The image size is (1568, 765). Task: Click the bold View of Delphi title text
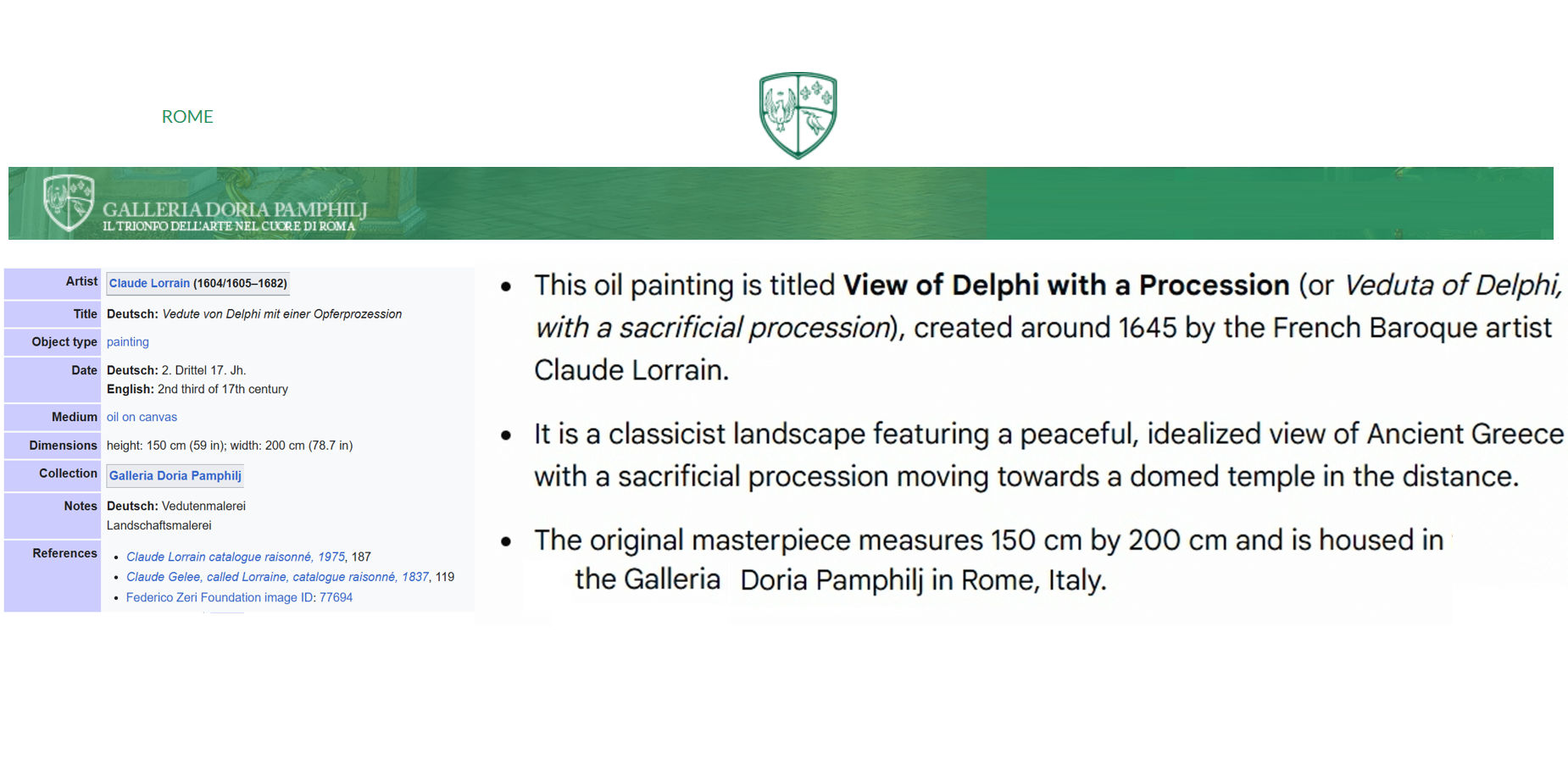coord(1066,285)
